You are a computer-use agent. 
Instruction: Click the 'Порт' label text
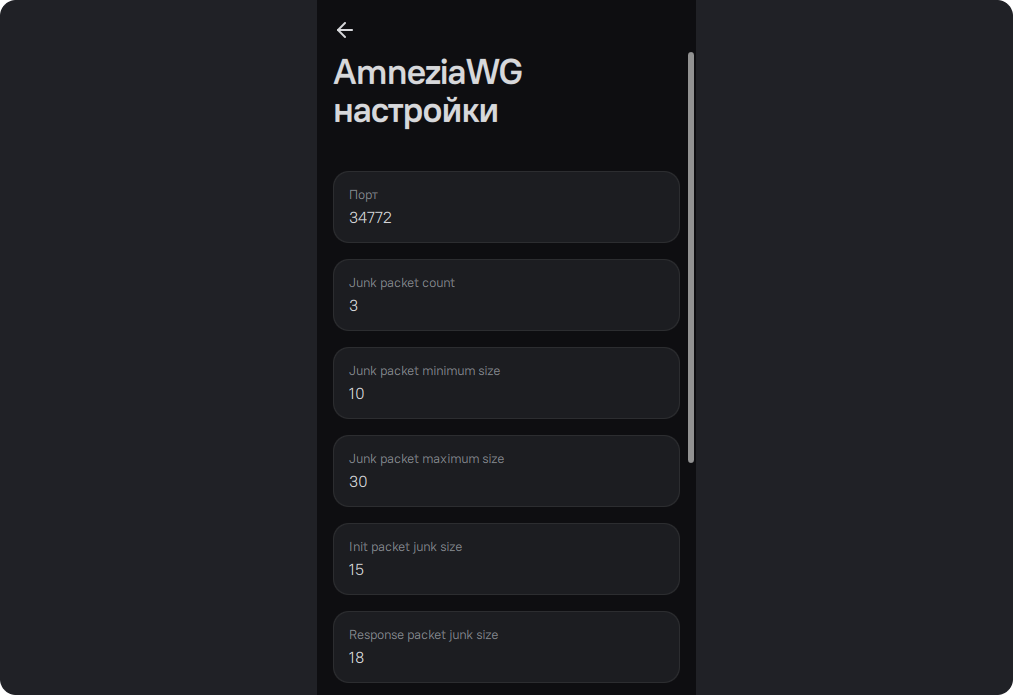tap(363, 194)
